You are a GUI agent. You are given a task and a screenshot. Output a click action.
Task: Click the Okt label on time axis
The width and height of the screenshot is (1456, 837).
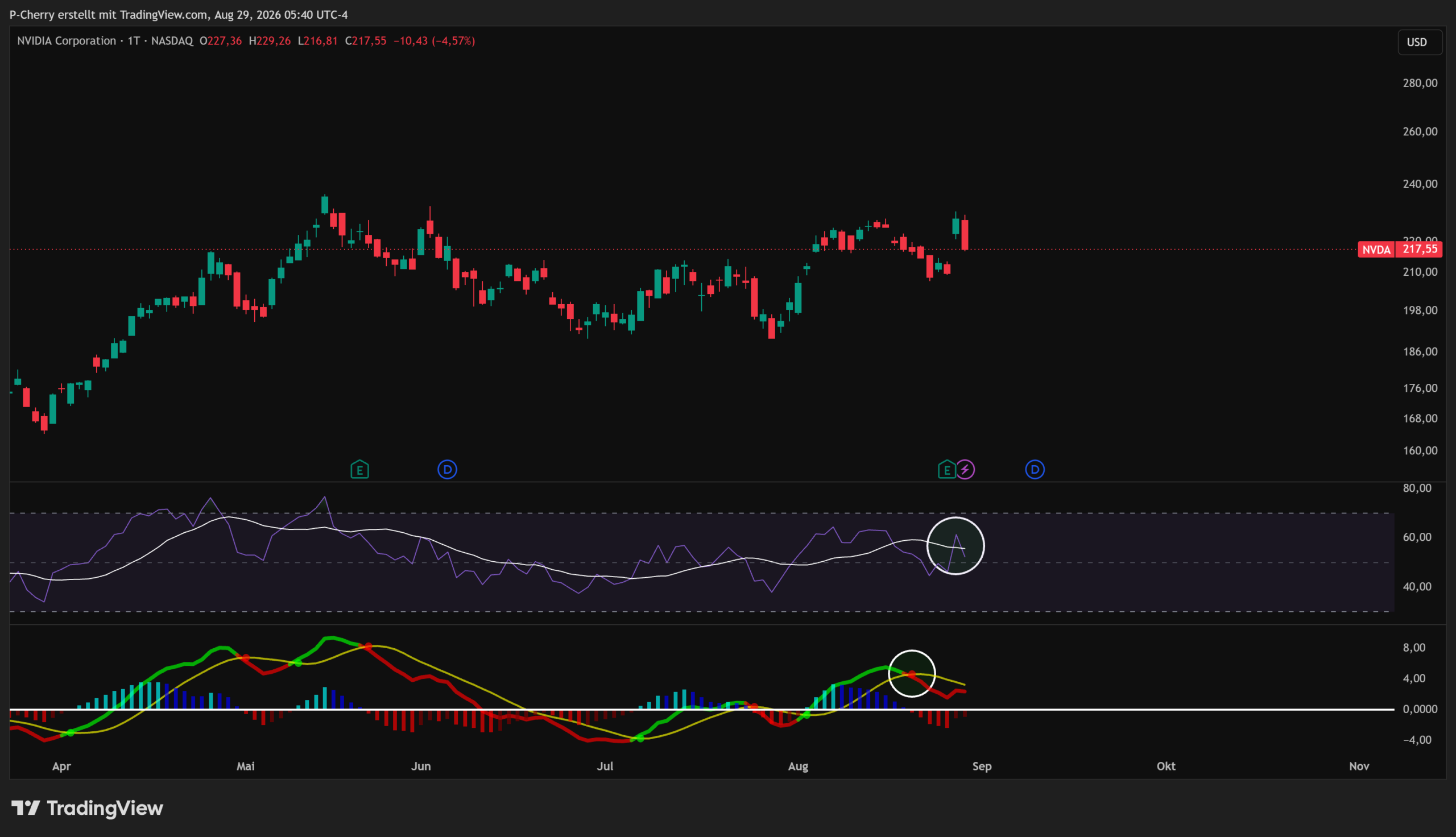pyautogui.click(x=1166, y=766)
